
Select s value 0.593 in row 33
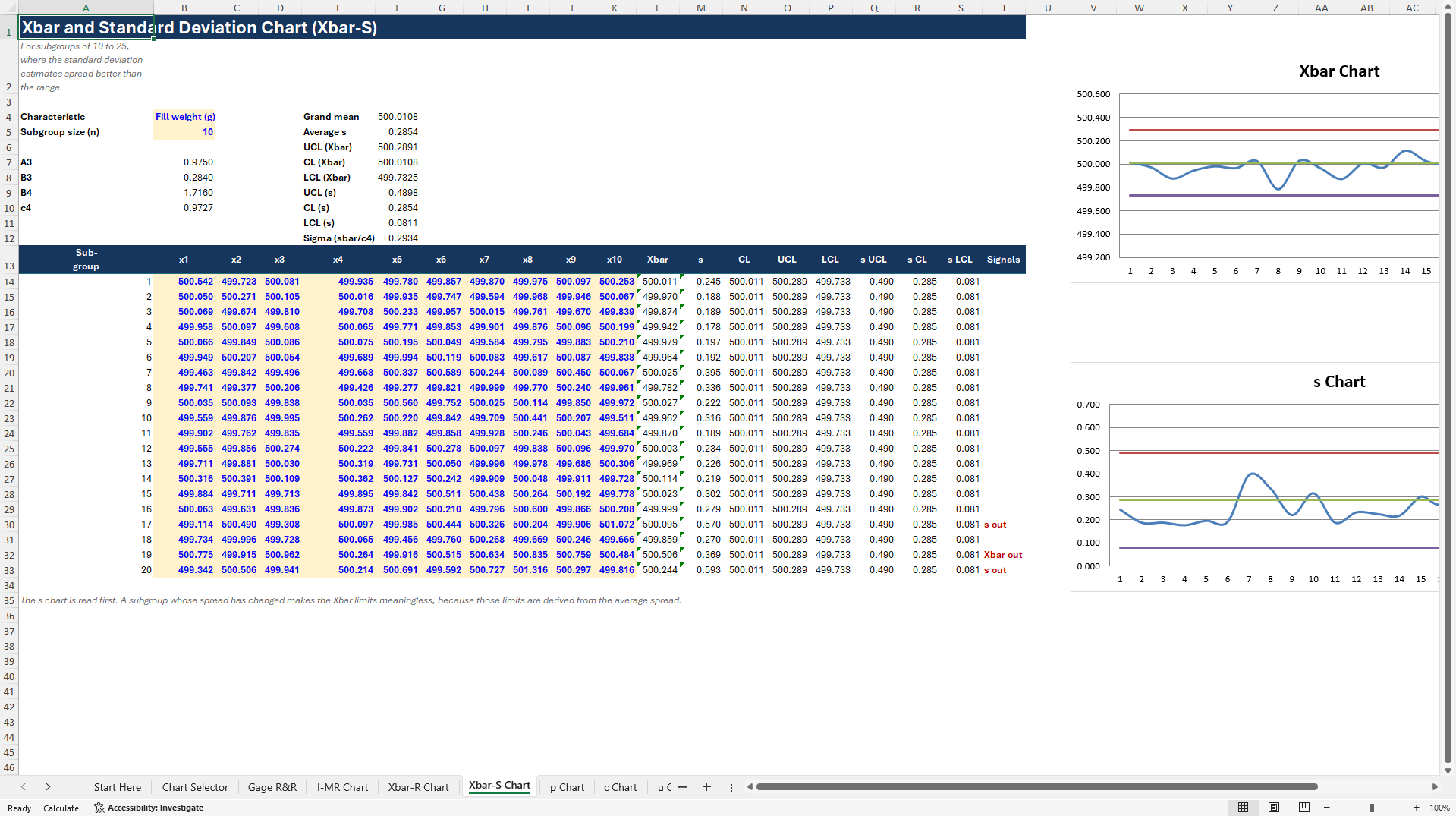tap(701, 570)
